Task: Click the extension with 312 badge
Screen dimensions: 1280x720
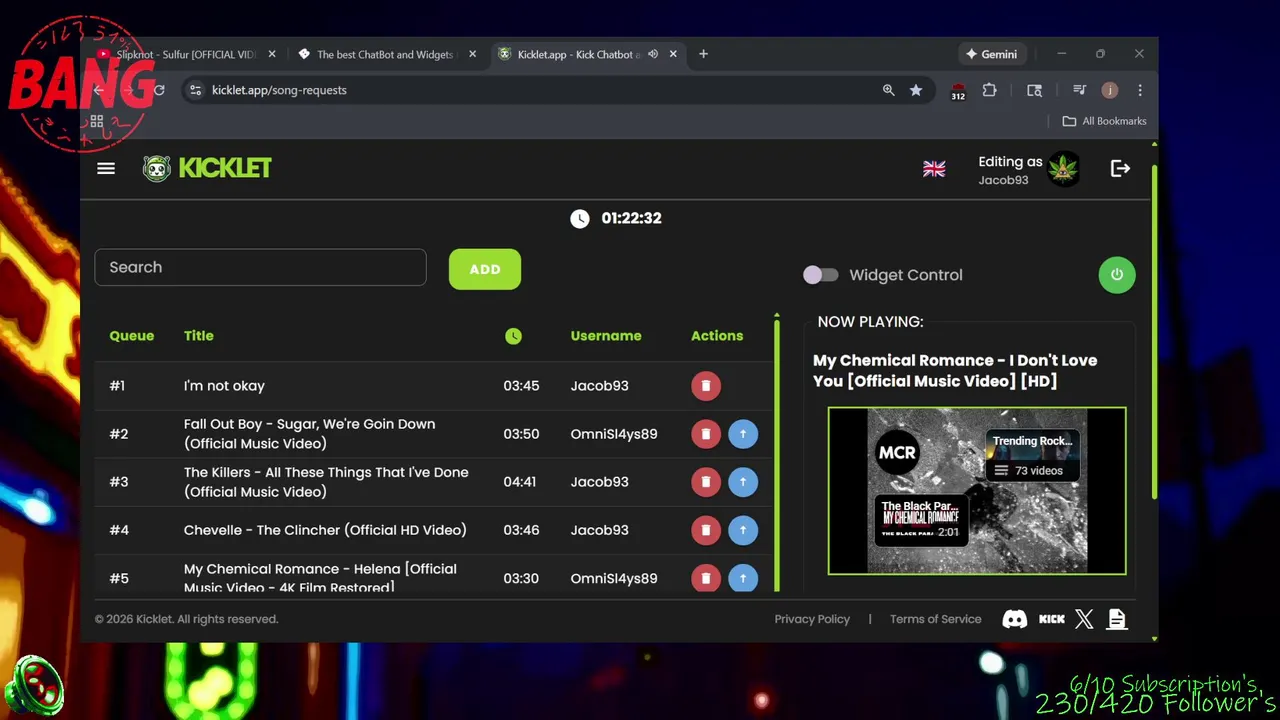Action: pos(958,91)
